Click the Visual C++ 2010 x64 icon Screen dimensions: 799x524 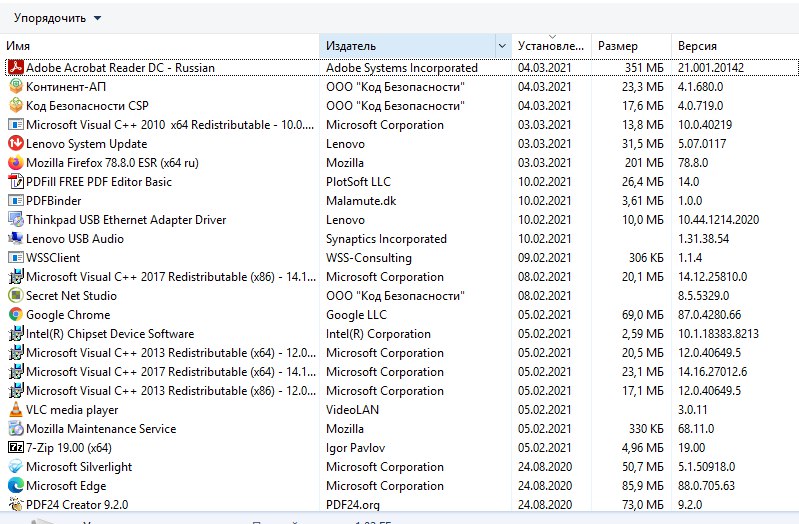(16, 124)
